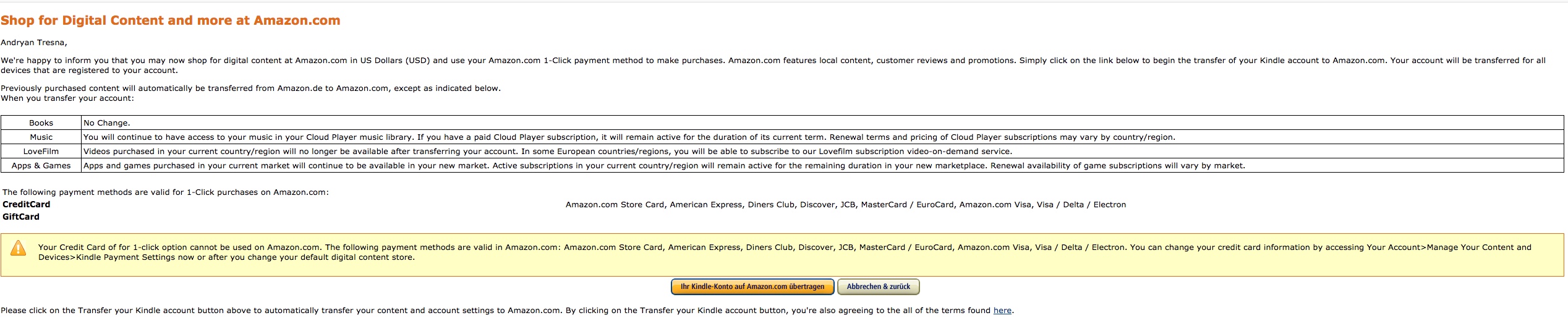Click the 'Please click on the Transfer' footer sentence
Image resolution: width=1568 pixels, height=336 pixels.
point(507,311)
